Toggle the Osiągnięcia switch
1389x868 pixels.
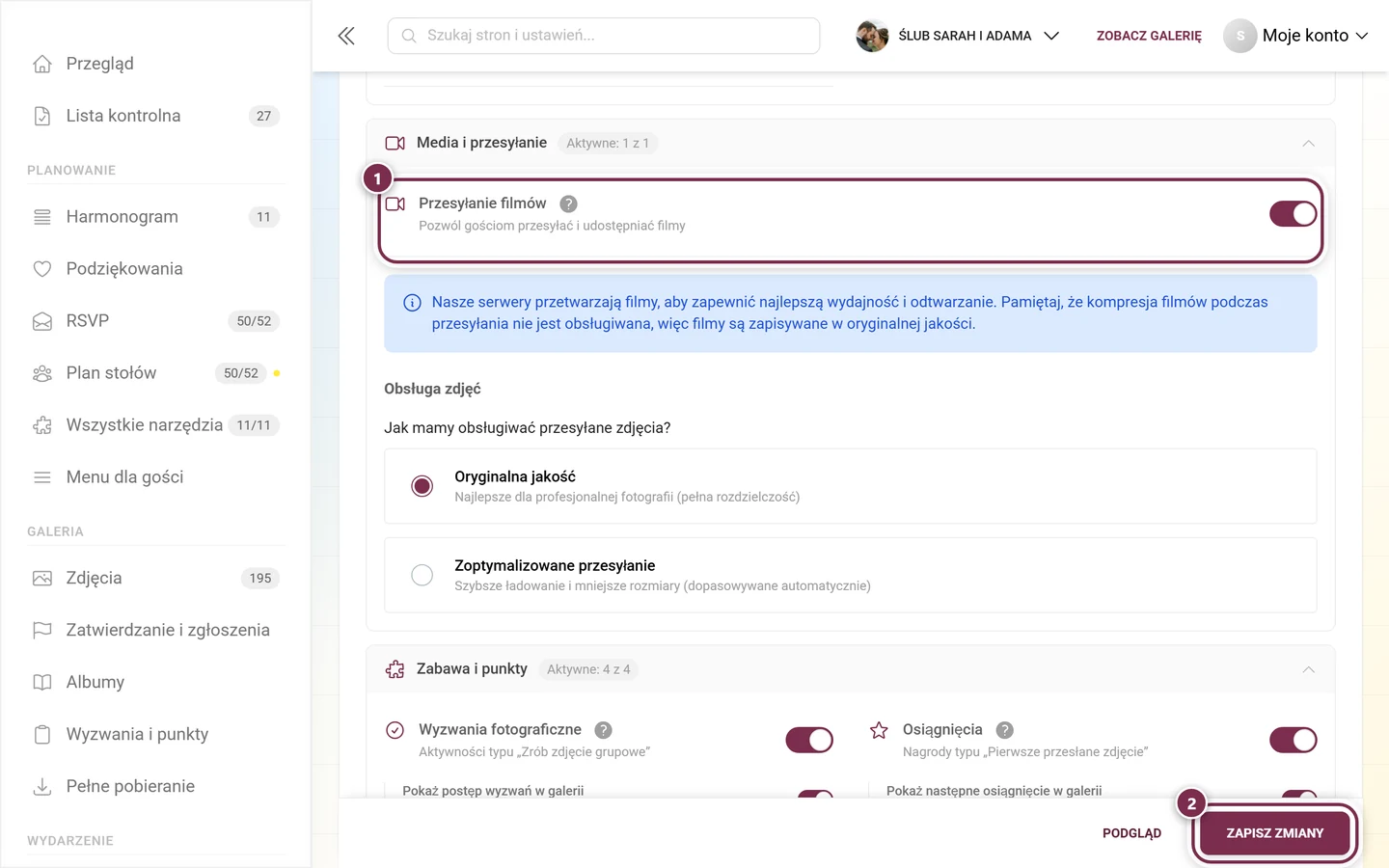click(1294, 740)
